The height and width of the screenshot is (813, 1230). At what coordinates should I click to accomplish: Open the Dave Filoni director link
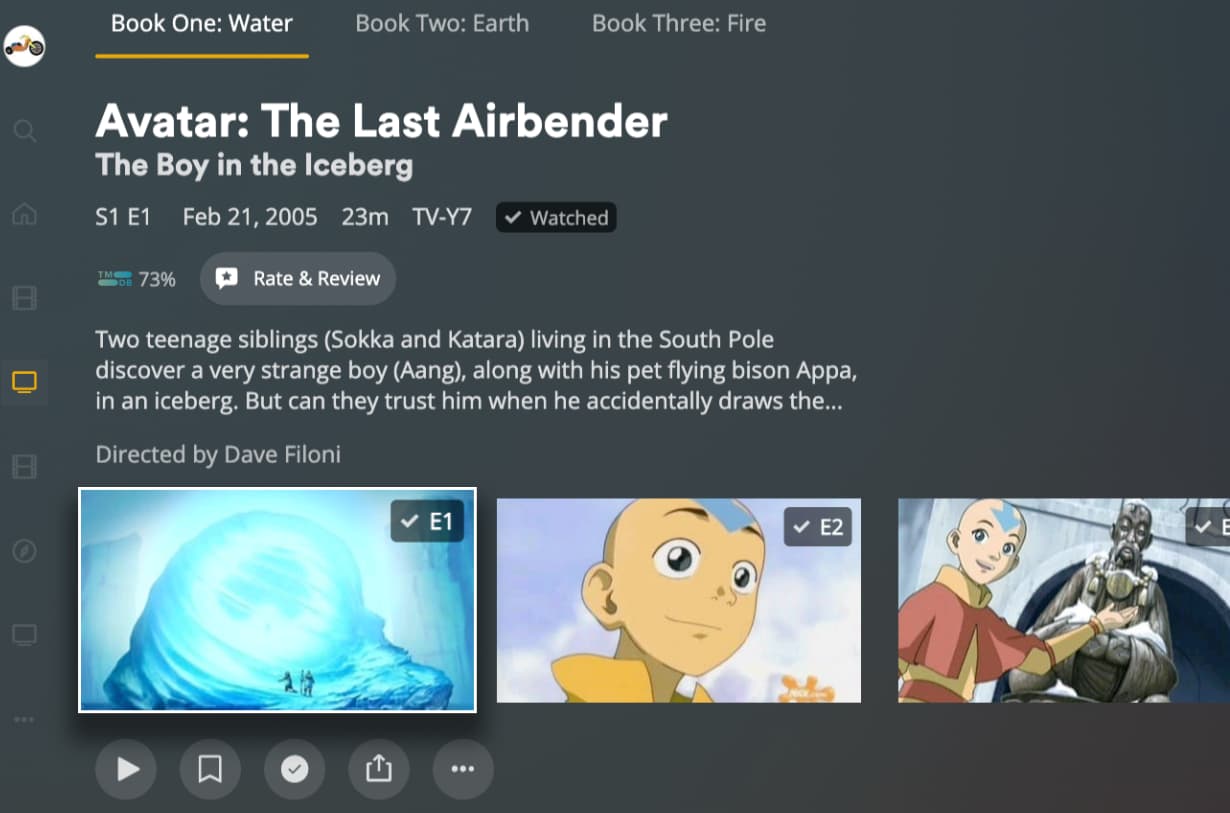(281, 455)
